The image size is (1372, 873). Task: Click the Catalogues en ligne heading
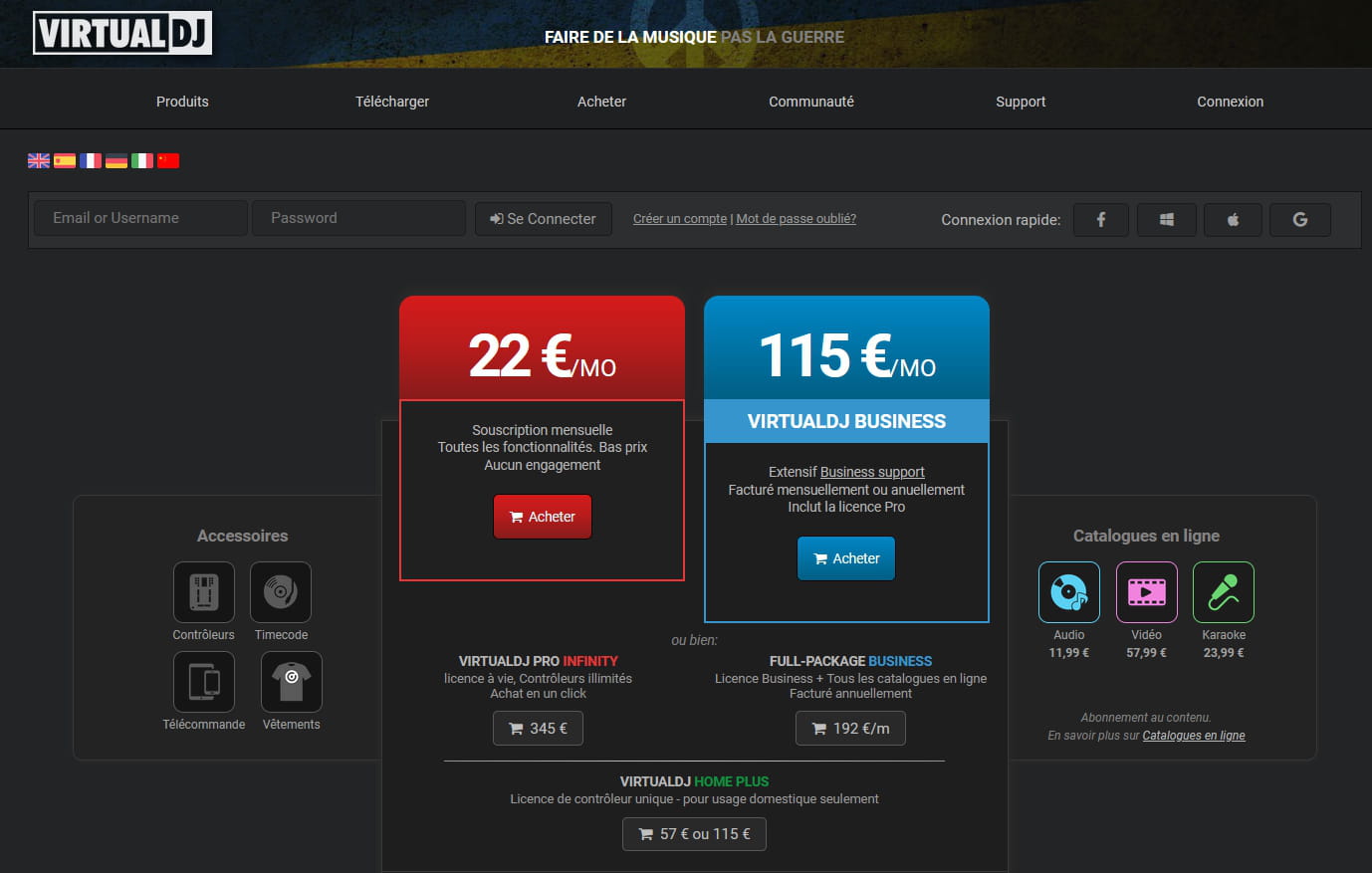(x=1146, y=536)
